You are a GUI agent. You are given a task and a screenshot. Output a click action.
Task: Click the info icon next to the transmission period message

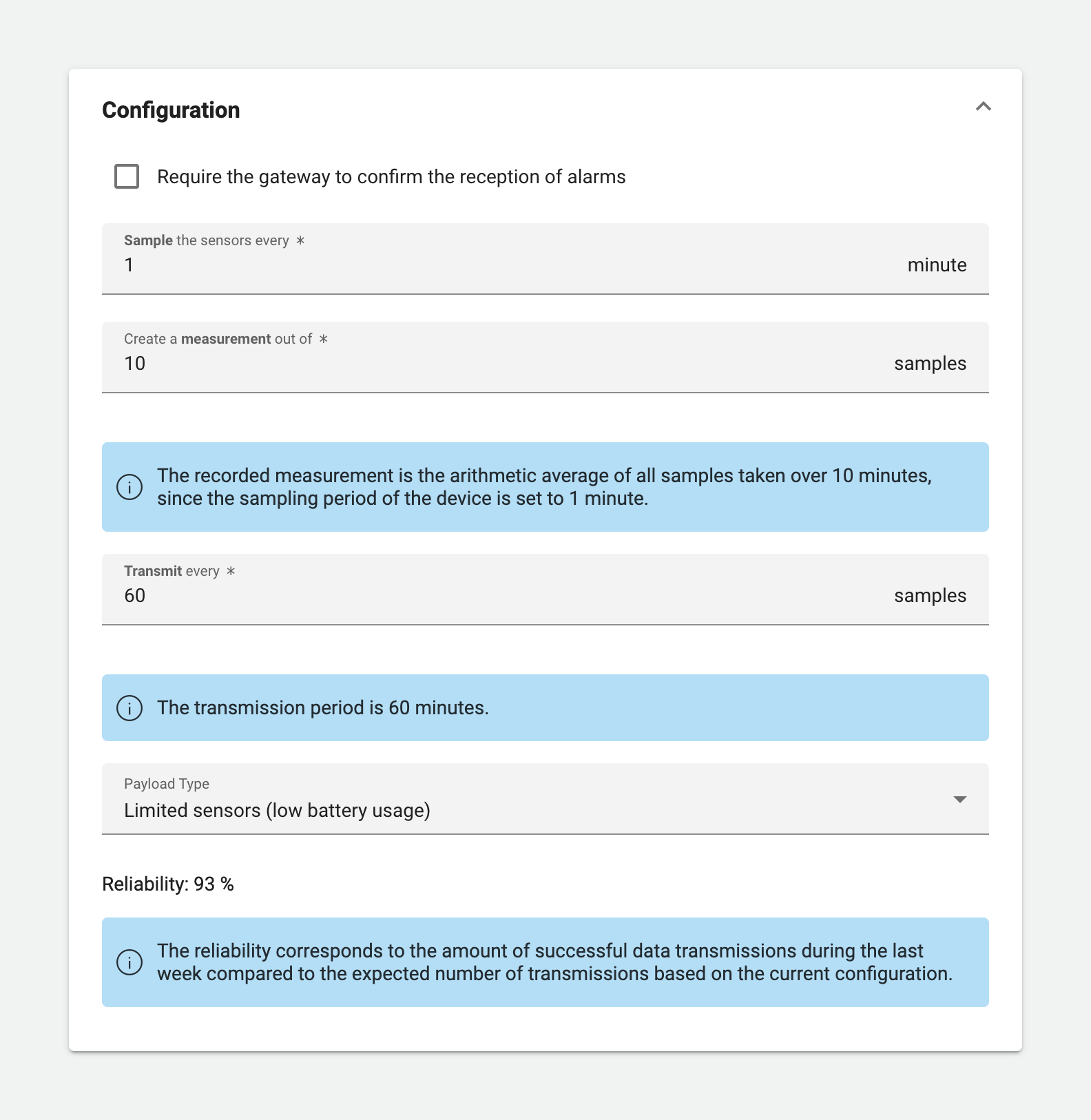[130, 707]
